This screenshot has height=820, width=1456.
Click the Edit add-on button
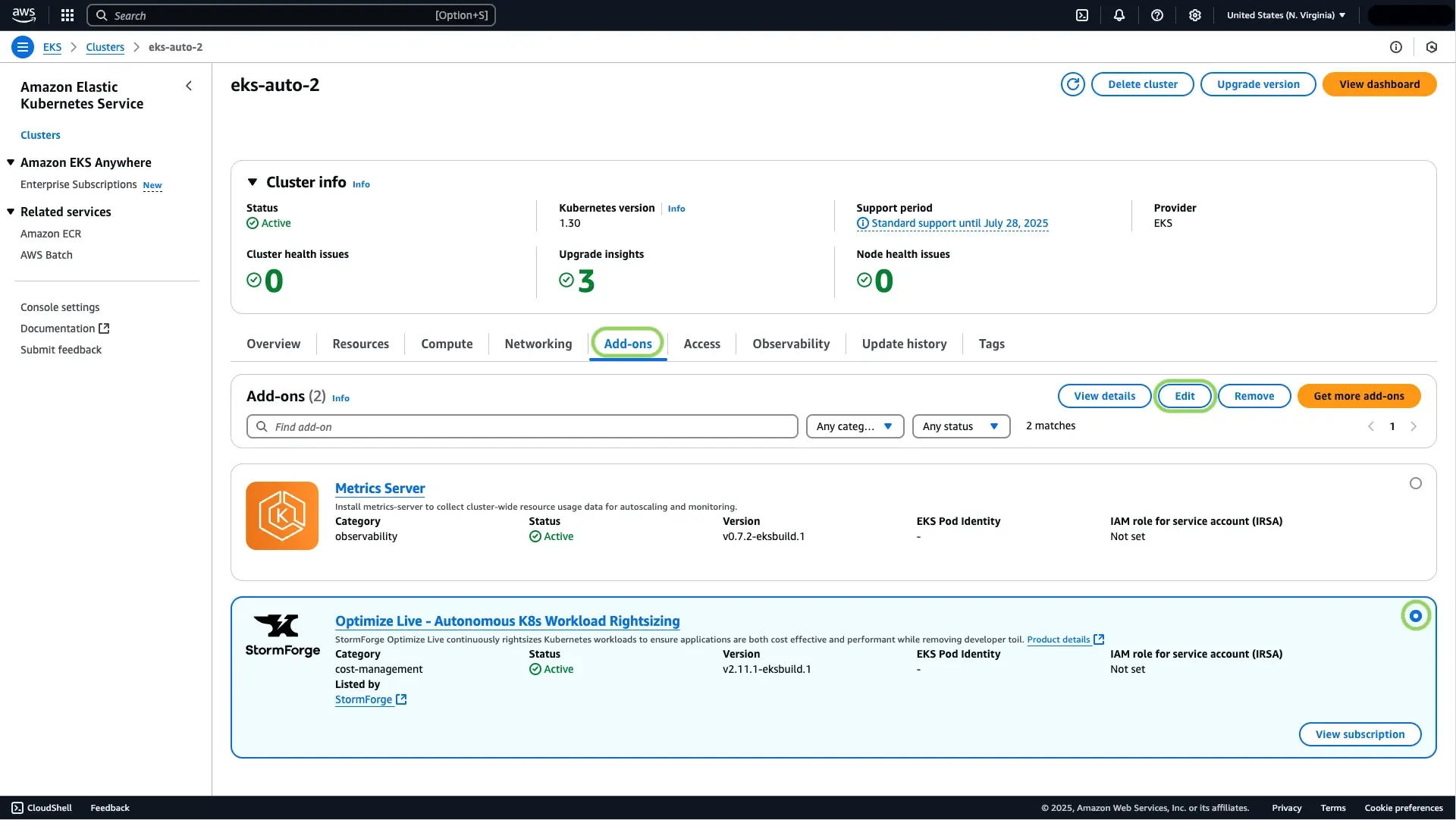1185,396
